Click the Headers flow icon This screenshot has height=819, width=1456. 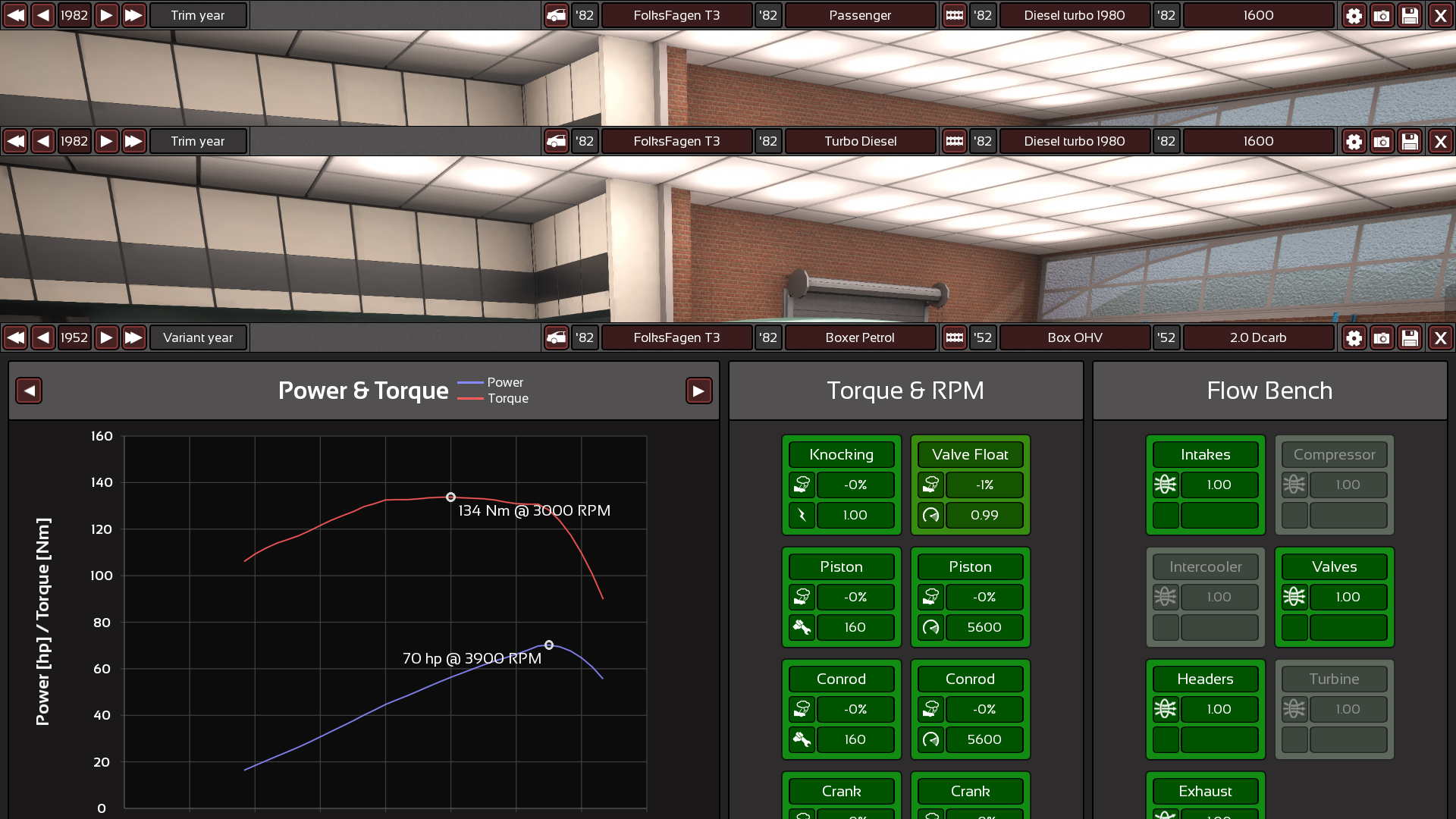1166,709
